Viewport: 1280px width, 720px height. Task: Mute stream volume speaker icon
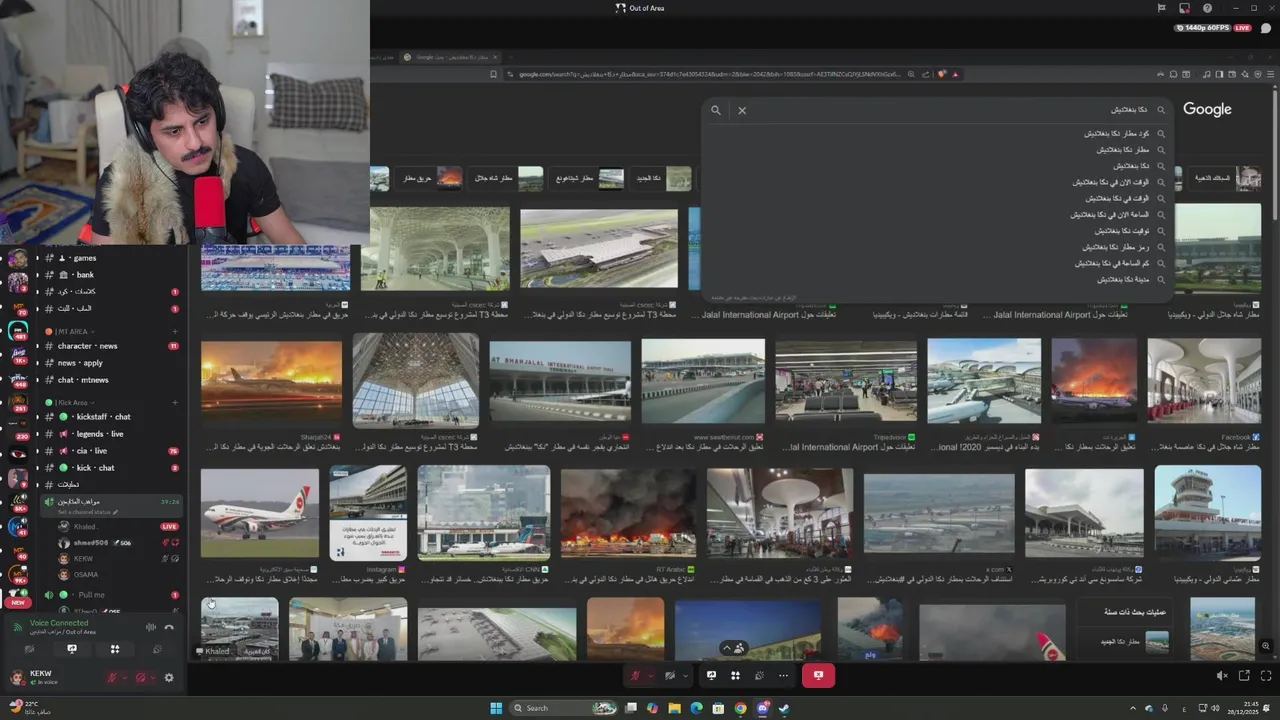click(1221, 676)
